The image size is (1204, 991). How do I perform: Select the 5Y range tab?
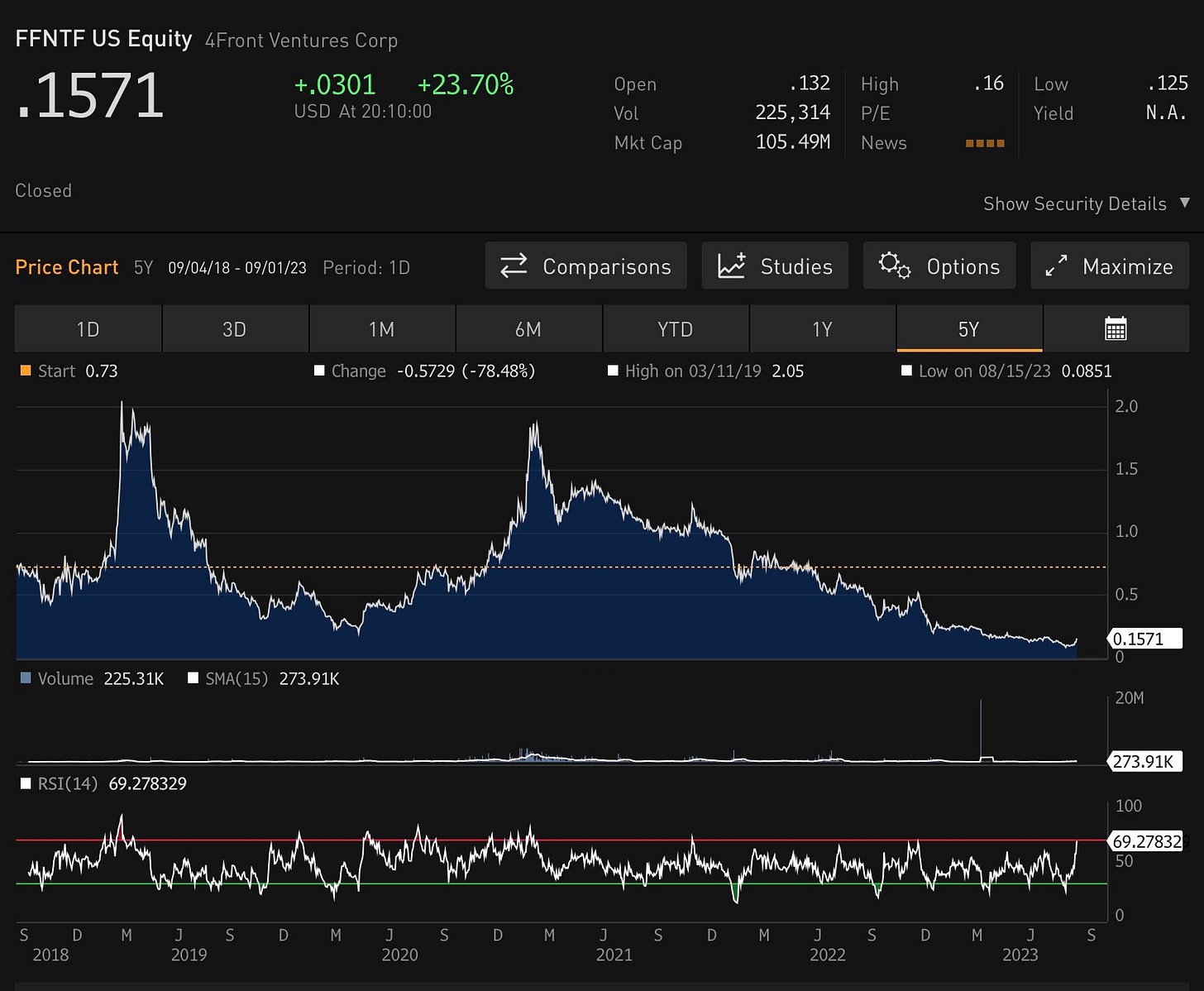click(x=969, y=329)
